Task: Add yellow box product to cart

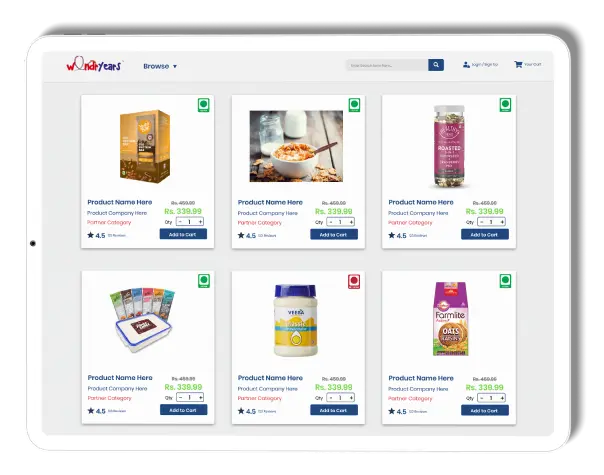Action: (x=183, y=234)
